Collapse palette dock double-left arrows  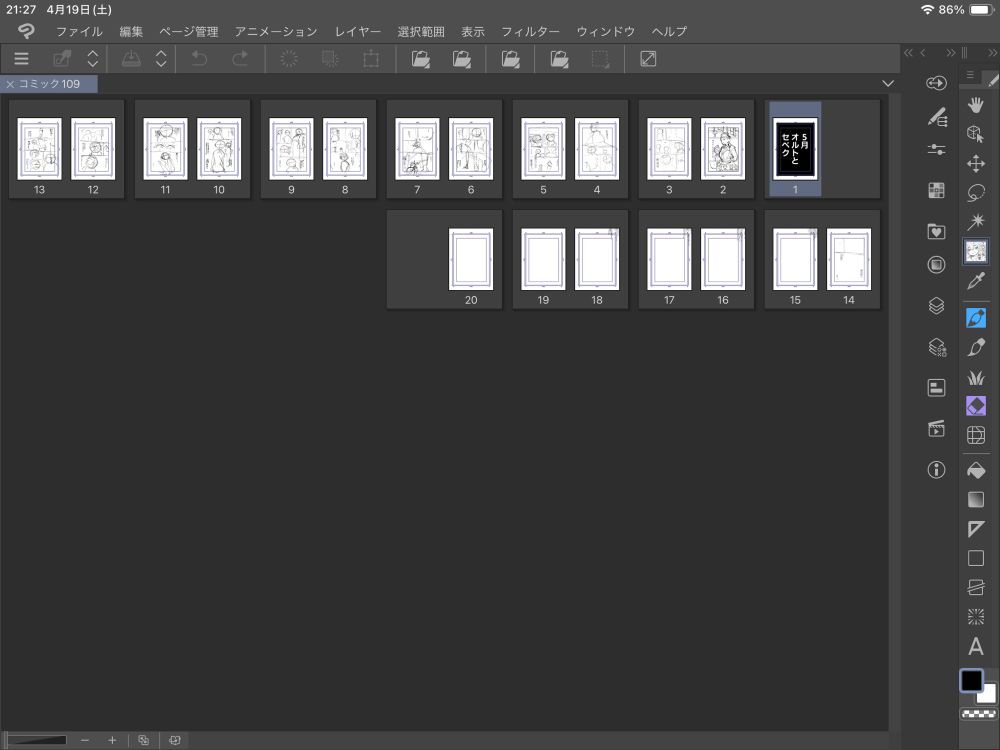[908, 53]
